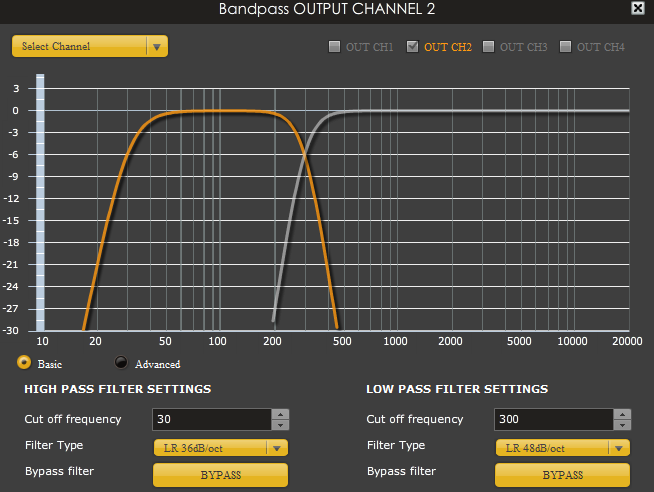
Task: Decrease high pass cut off frequency with down arrow
Action: (x=280, y=425)
